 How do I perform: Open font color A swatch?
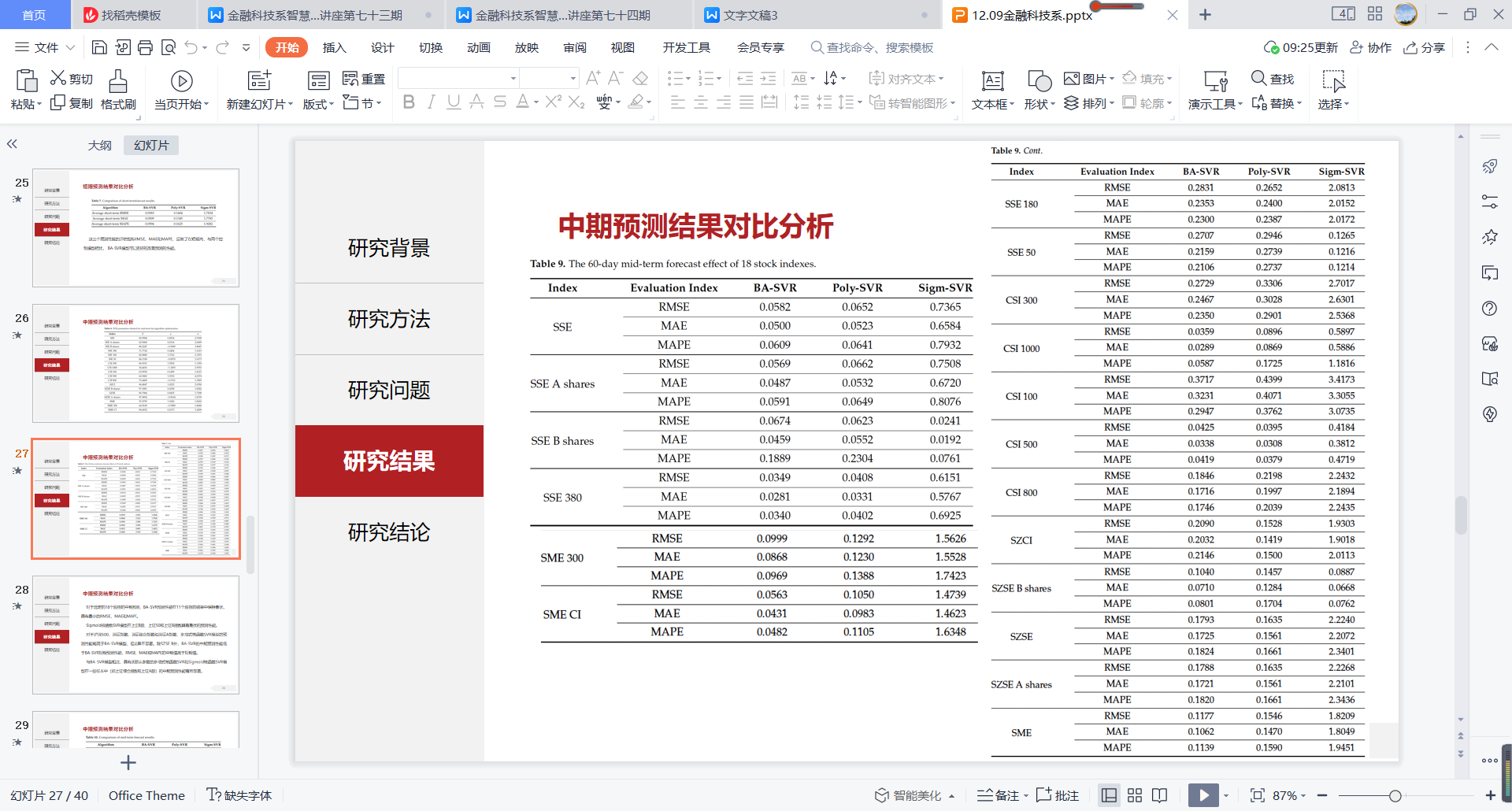[522, 102]
